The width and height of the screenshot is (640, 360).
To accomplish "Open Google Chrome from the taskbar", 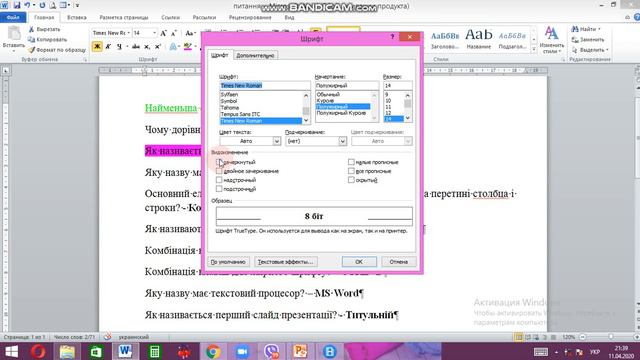I will coord(213,351).
